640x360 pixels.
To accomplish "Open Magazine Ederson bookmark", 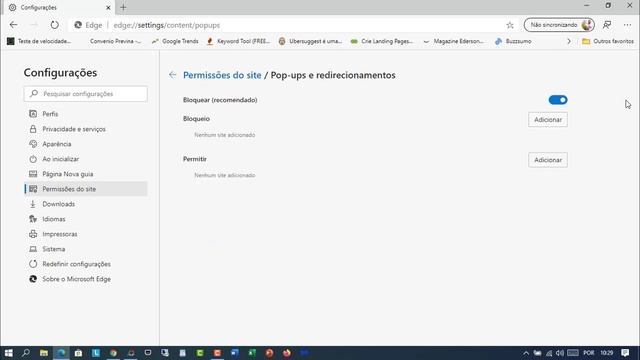I will click(x=453, y=41).
